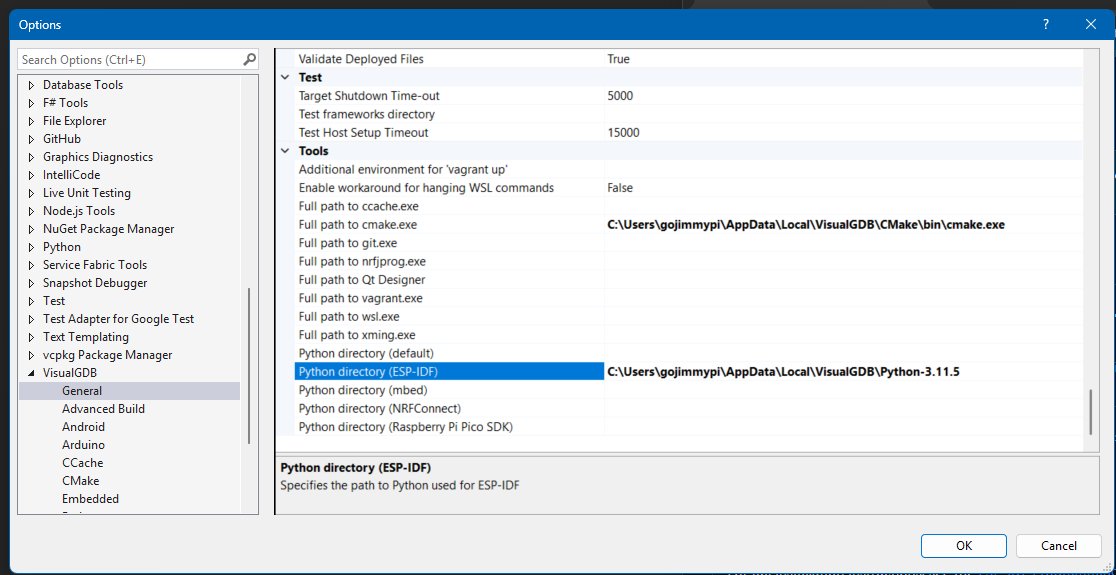Close the Options dialog with X
This screenshot has width=1116, height=575.
(1090, 24)
